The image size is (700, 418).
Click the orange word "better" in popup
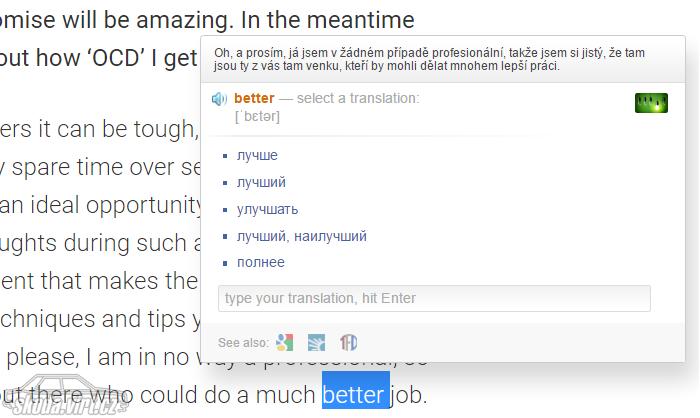pyautogui.click(x=254, y=98)
